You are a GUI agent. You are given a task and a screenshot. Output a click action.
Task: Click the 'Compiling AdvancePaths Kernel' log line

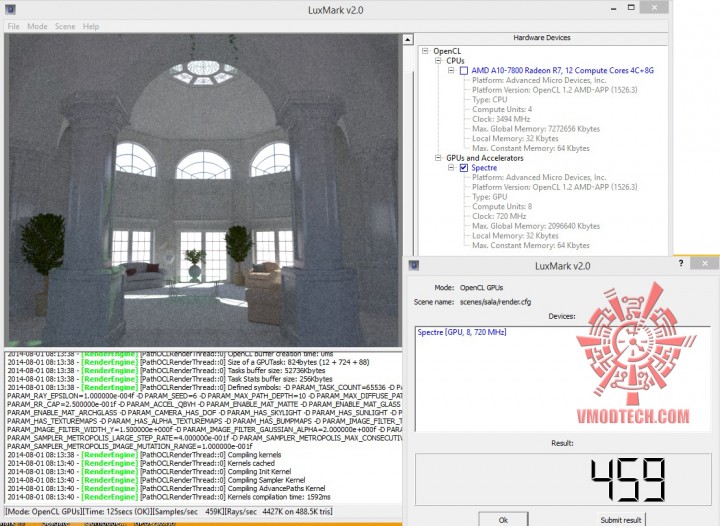pyautogui.click(x=166, y=489)
